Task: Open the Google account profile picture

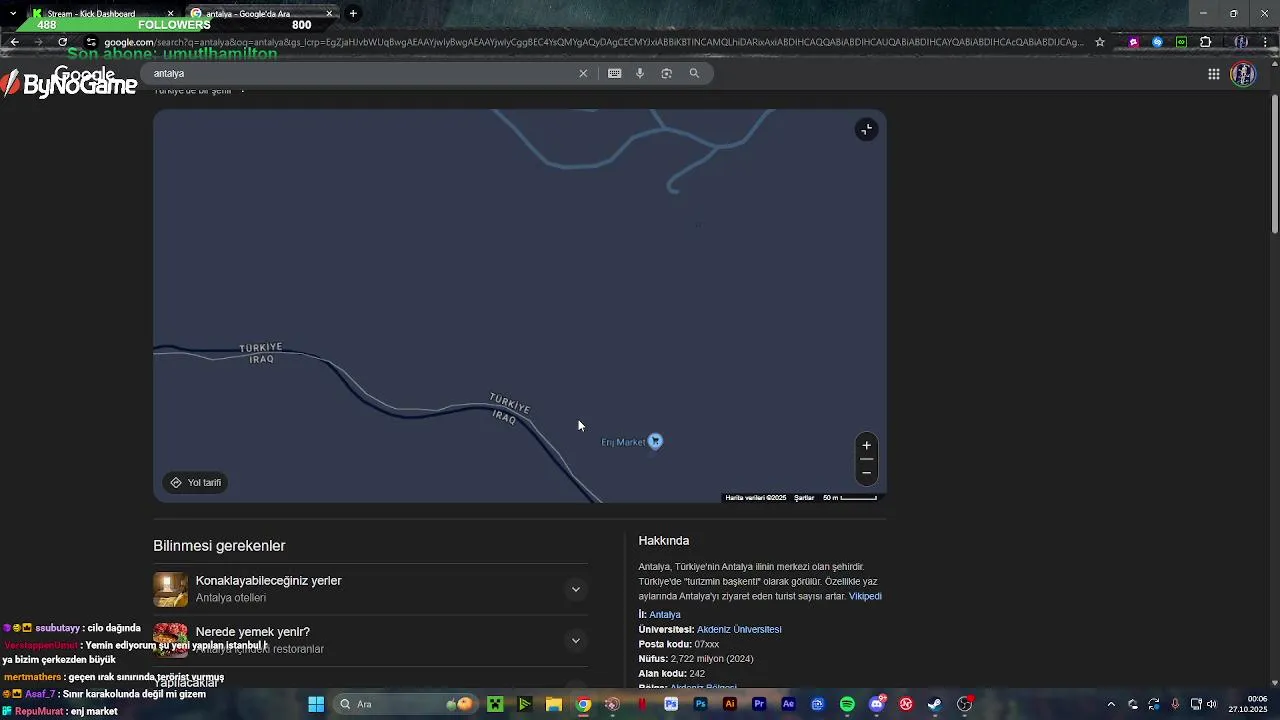Action: point(1243,74)
